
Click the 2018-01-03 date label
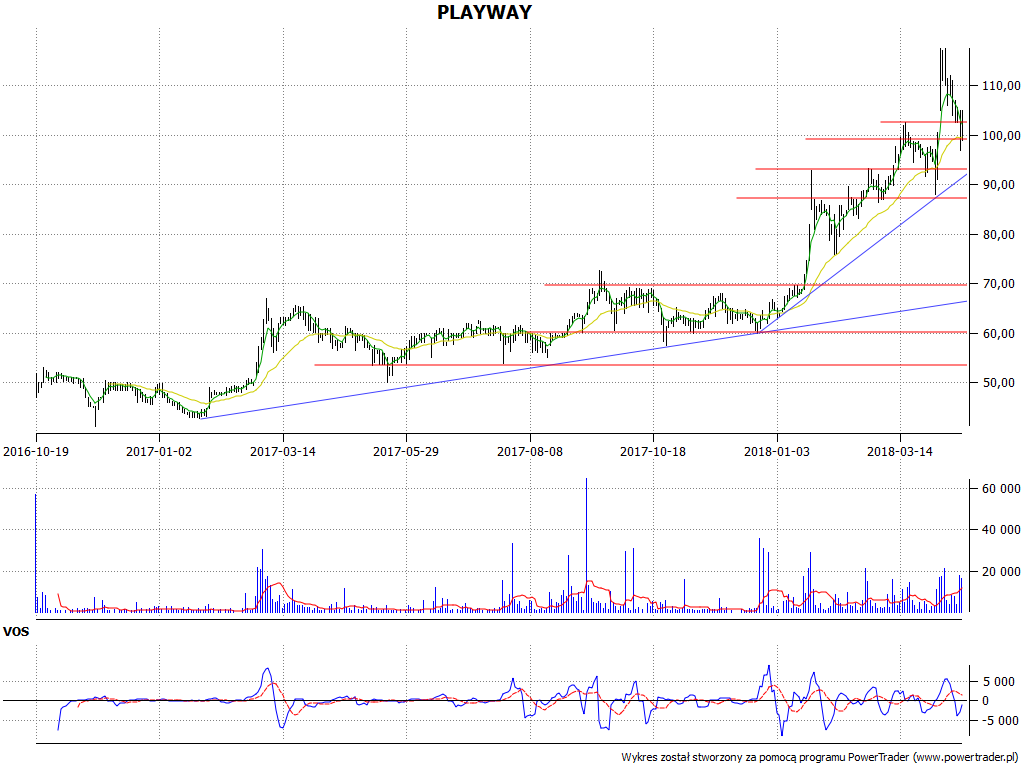[x=776, y=451]
